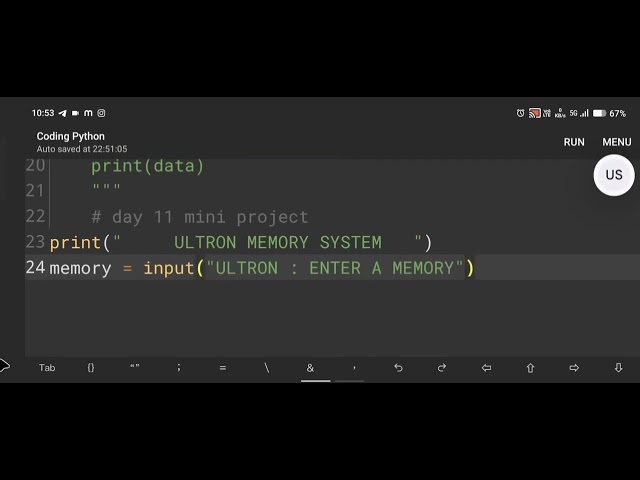The width and height of the screenshot is (640, 480).
Task: Select line number 23 in gutter
Action: click(x=35, y=242)
